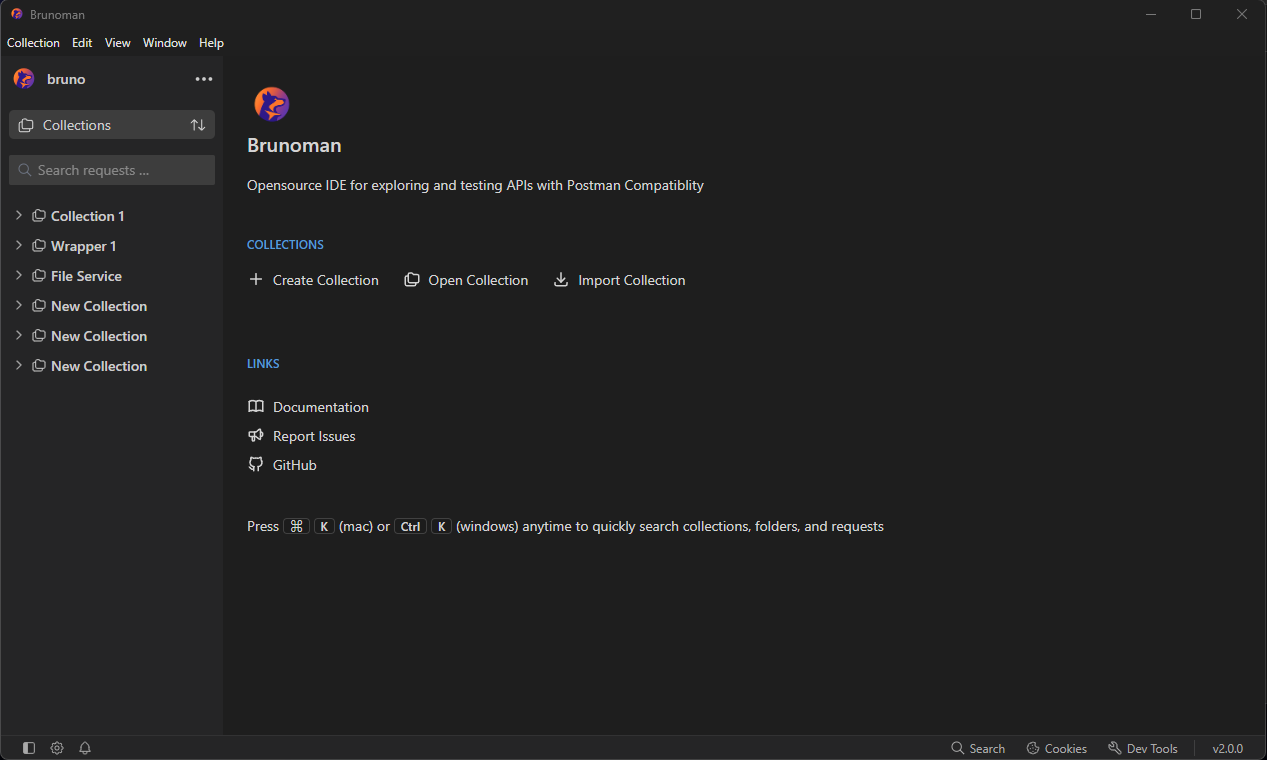
Task: Open the View menu
Action: click(x=117, y=42)
